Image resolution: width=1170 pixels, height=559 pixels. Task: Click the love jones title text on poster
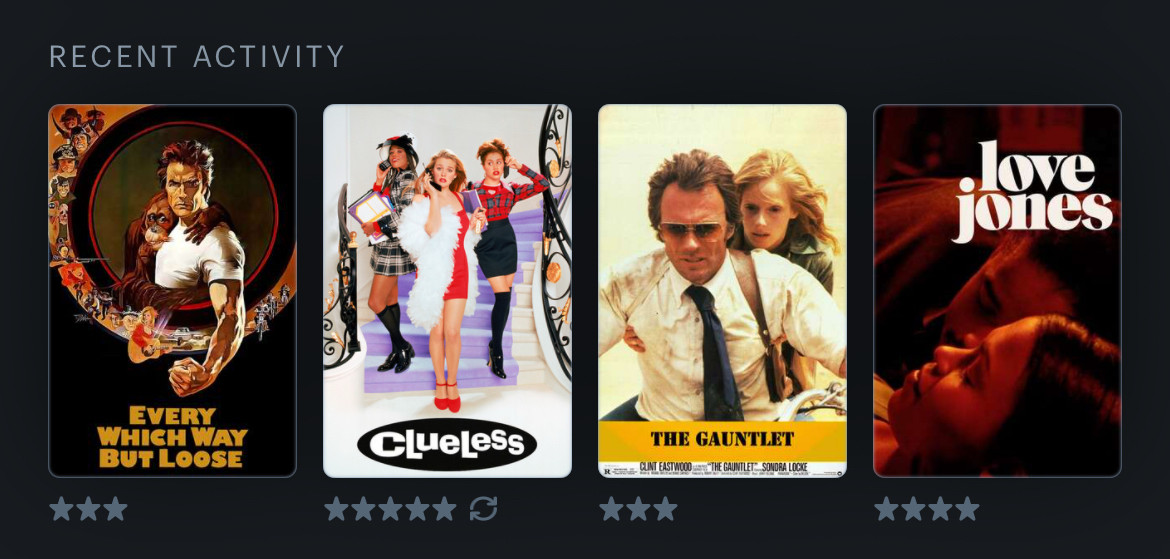click(x=1033, y=191)
